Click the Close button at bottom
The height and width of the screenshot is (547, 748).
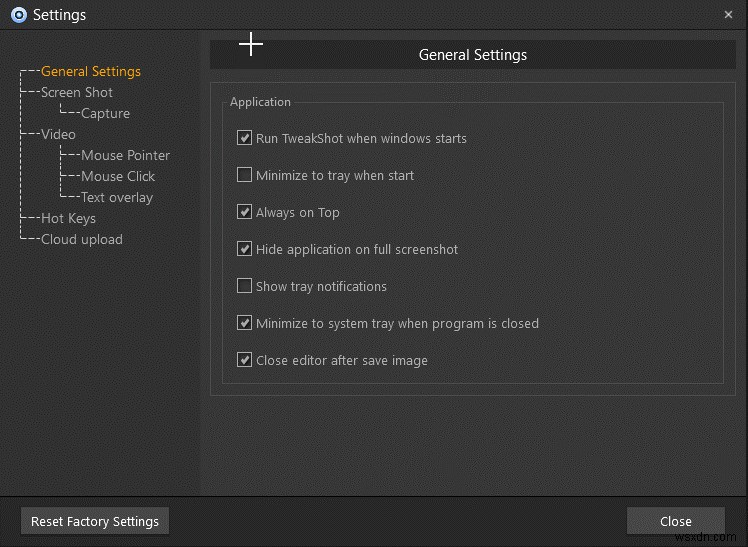(x=675, y=521)
